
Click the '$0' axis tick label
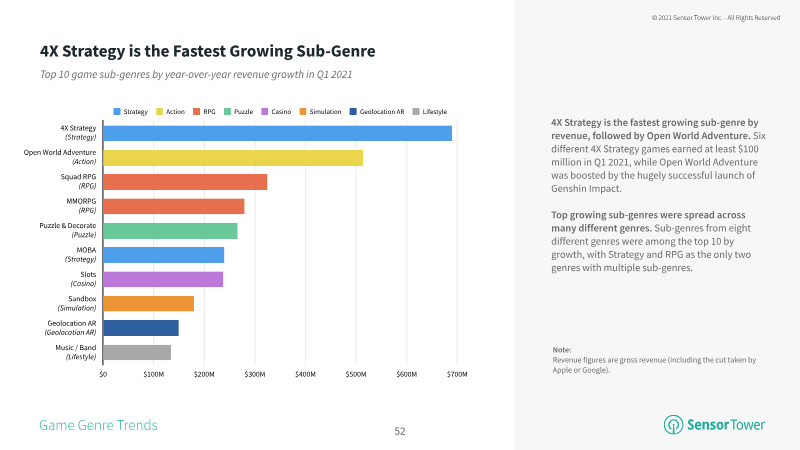103,374
